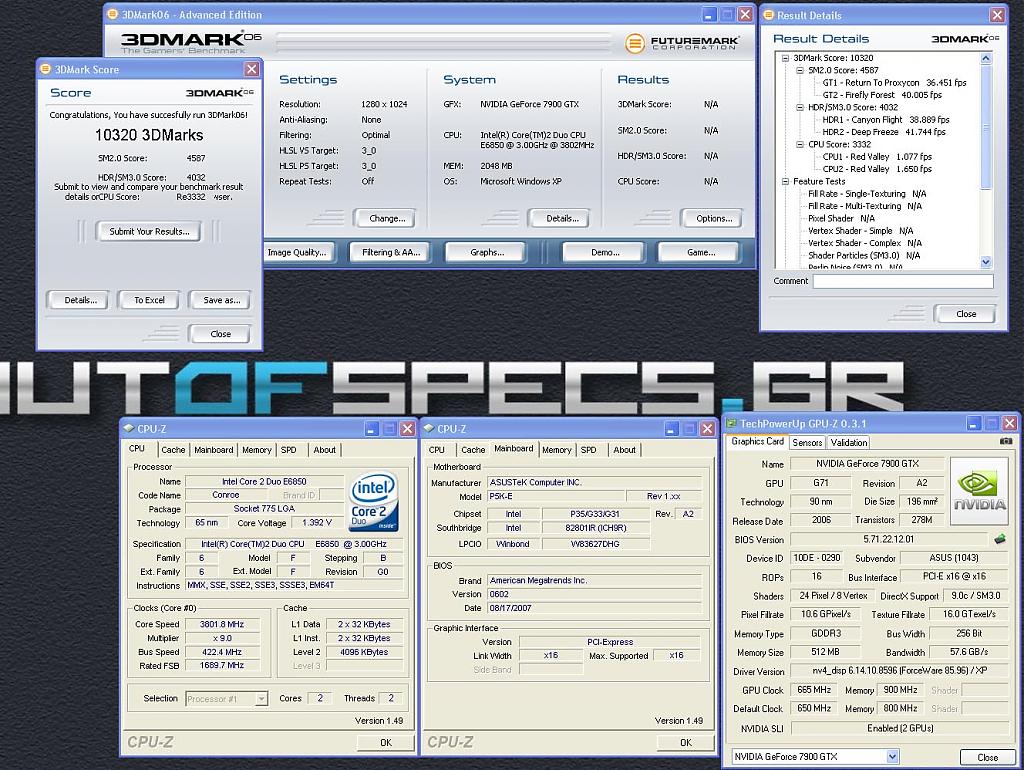Open SPD tab in the Processor CPU-Z window
The height and width of the screenshot is (770, 1024).
pyautogui.click(x=289, y=450)
